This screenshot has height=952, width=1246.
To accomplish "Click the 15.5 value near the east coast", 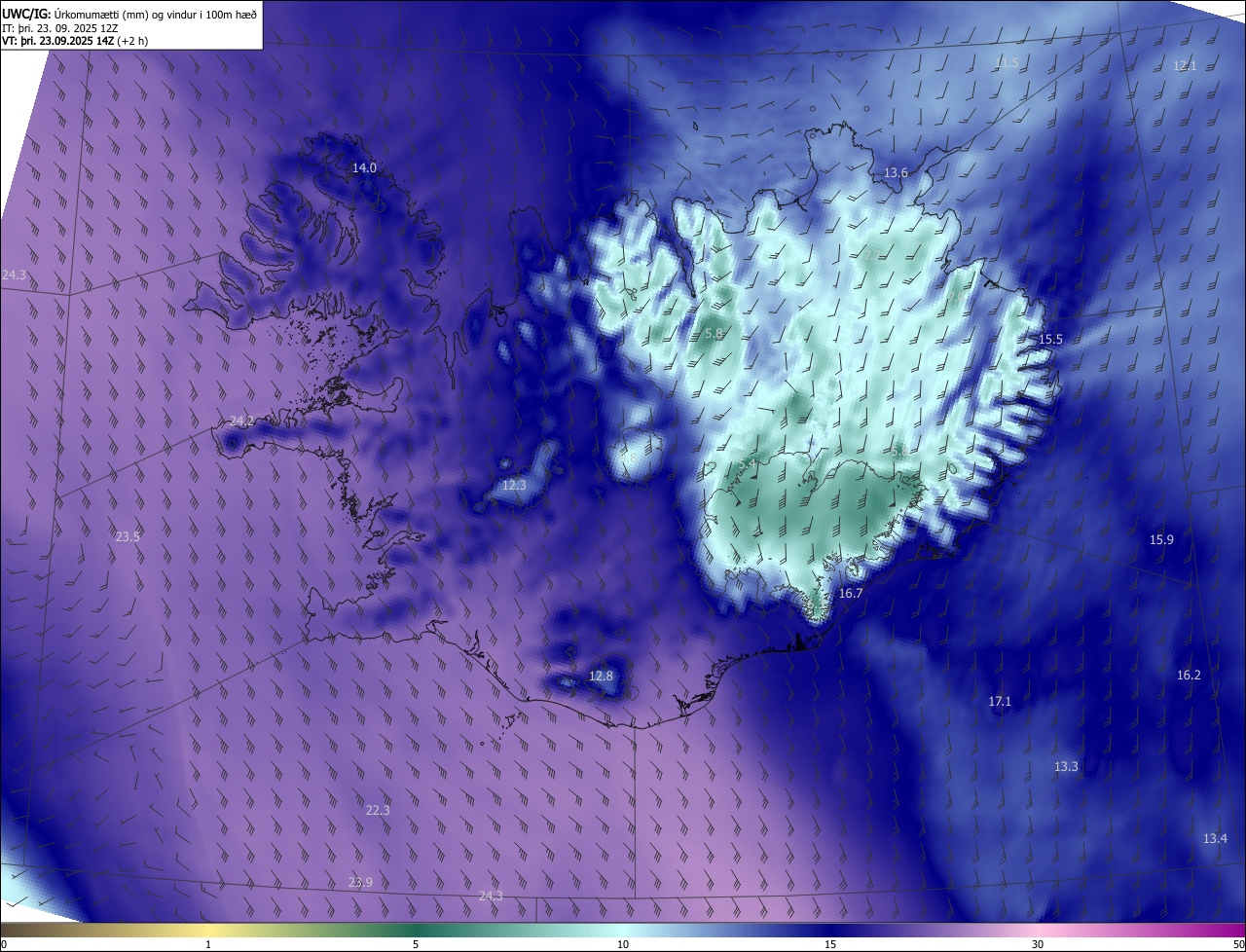I will pyautogui.click(x=1050, y=340).
